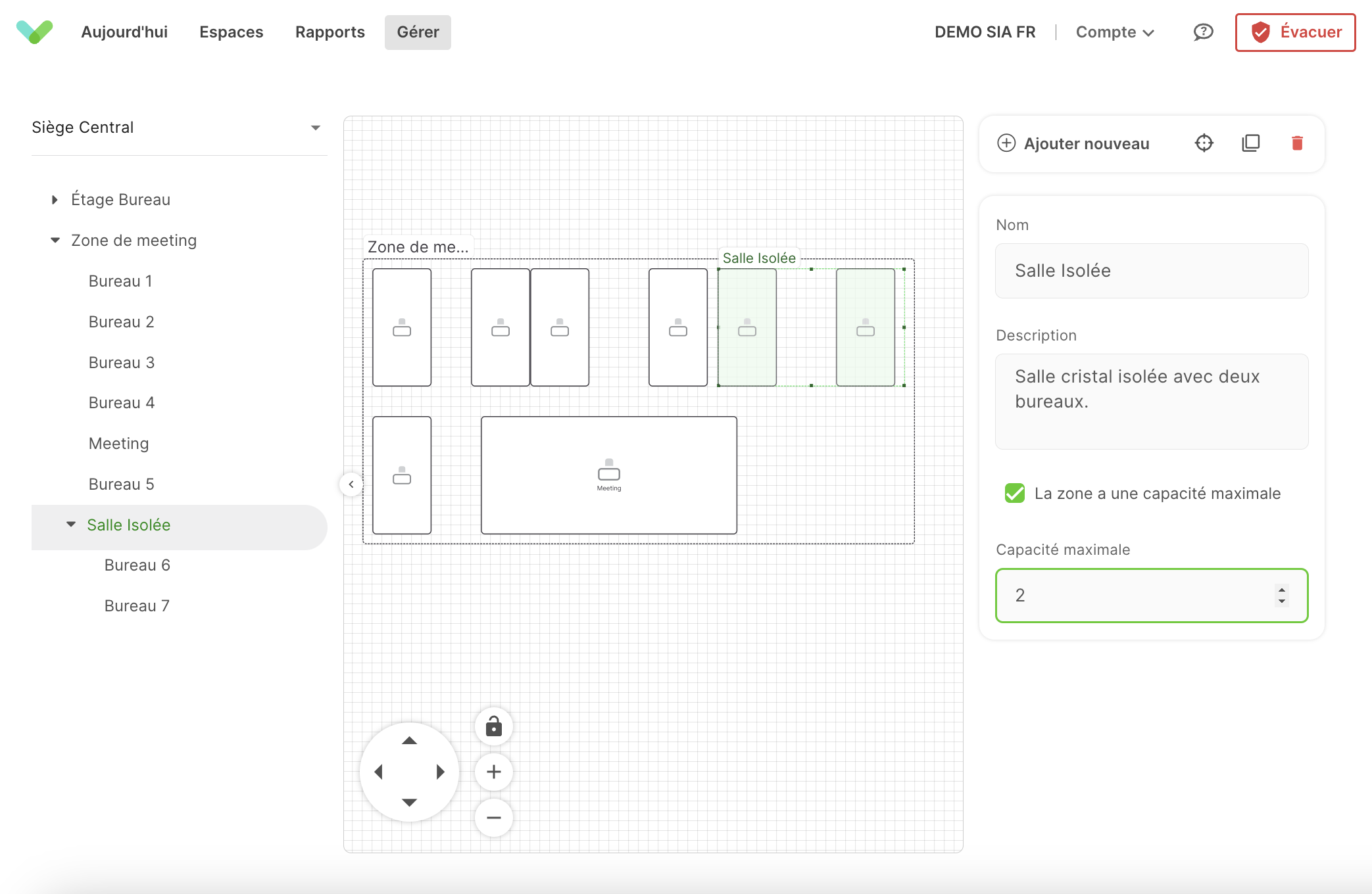Select the Gérer tab

(418, 32)
